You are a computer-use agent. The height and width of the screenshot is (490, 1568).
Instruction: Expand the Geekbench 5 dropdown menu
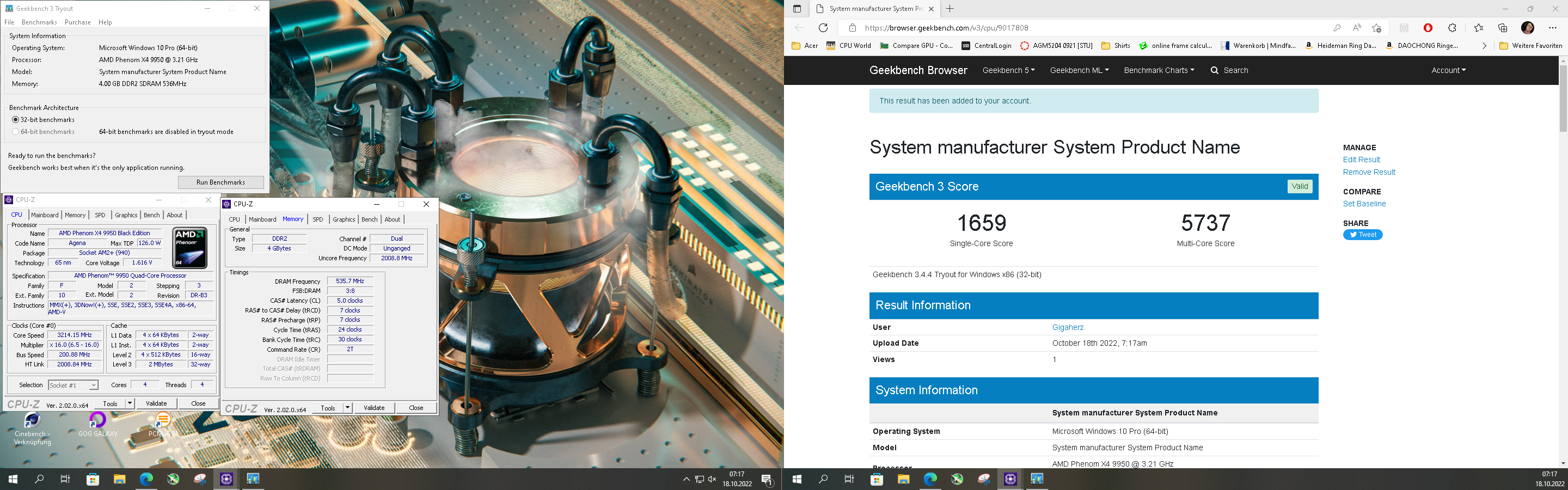point(1009,71)
